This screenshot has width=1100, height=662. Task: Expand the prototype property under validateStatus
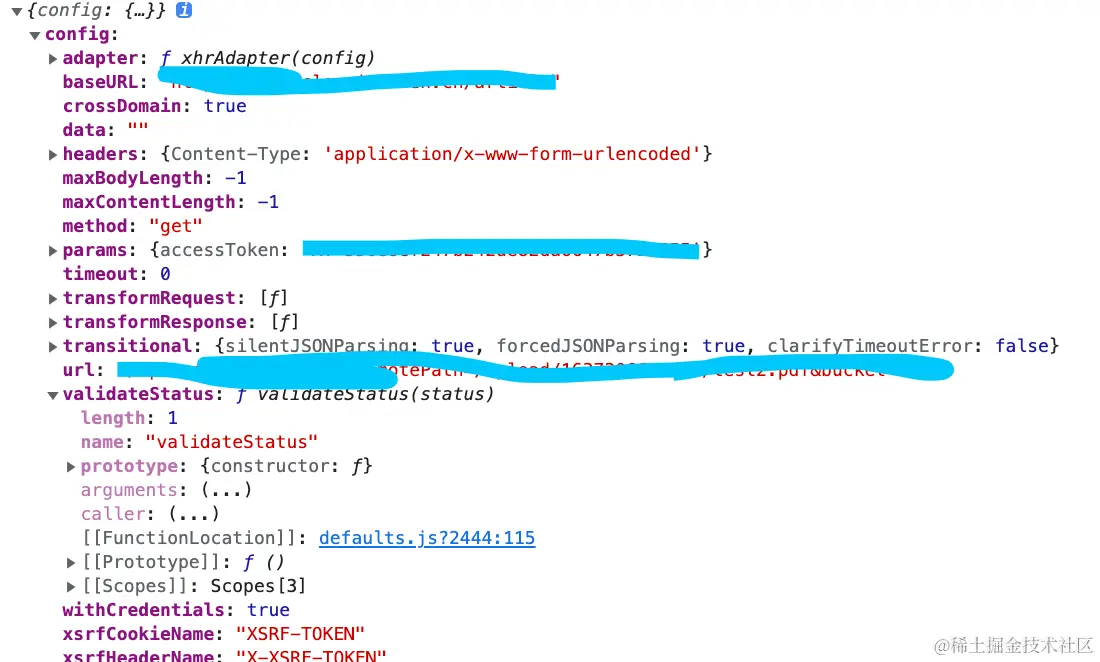click(x=70, y=466)
